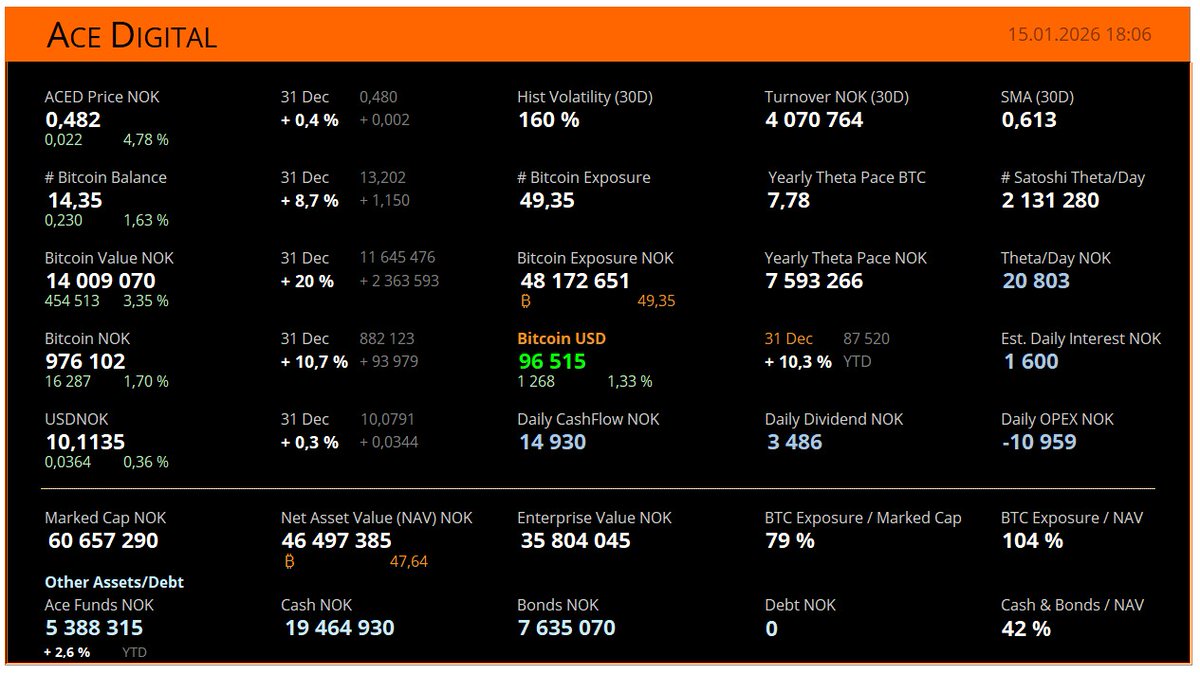Click the 35 804 045 Enterprise Value
Screen dimensions: 1200x674
pyautogui.click(x=576, y=541)
